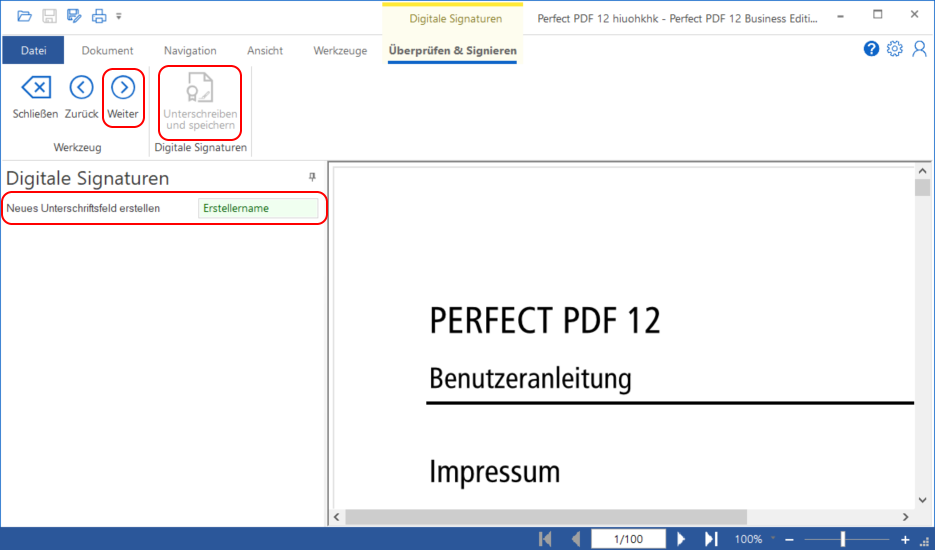Go back with the Zurück button

pyautogui.click(x=81, y=97)
